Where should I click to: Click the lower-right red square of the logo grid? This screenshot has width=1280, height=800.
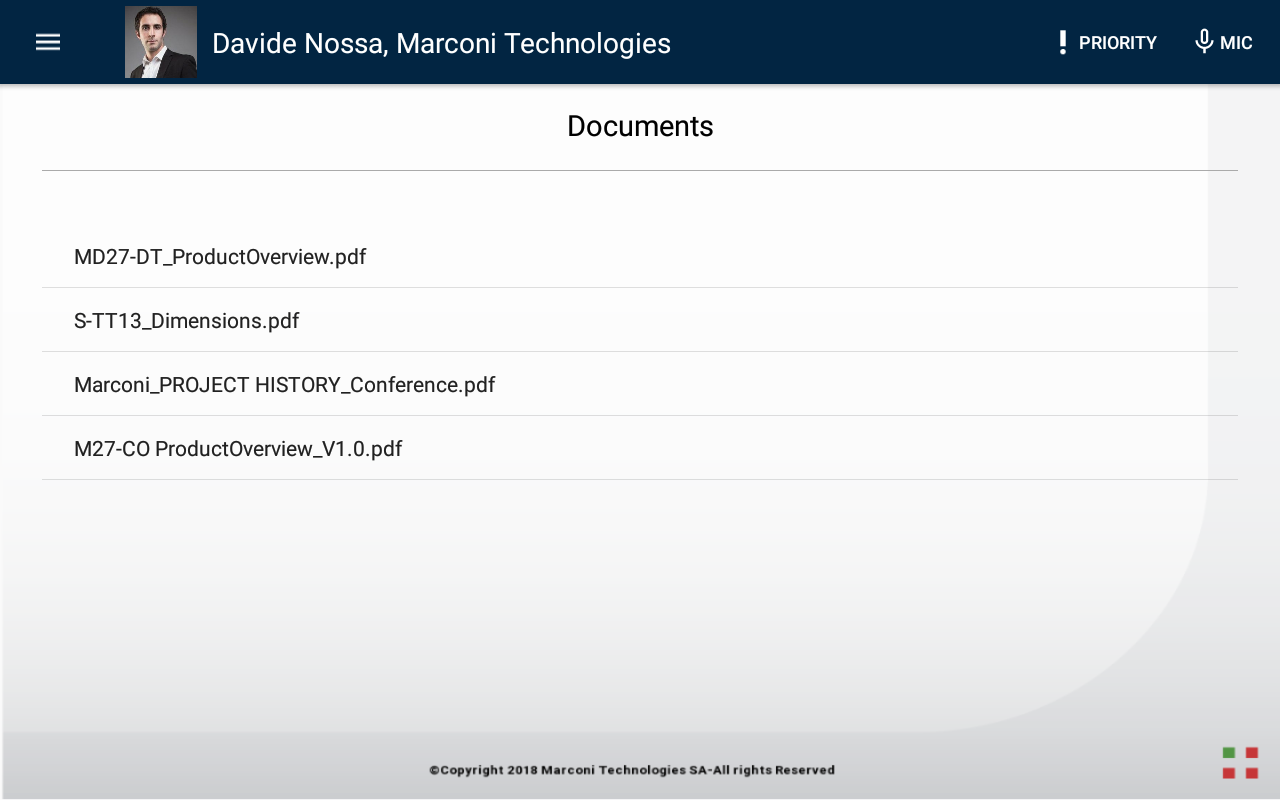click(1252, 773)
